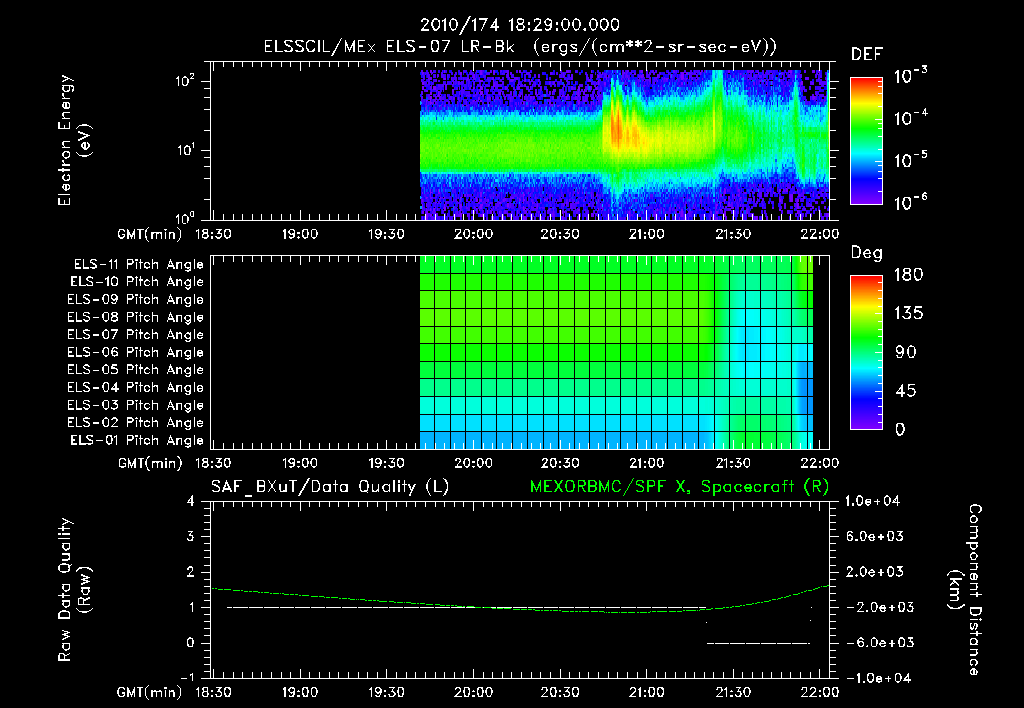The height and width of the screenshot is (708, 1024).
Task: Click the 180 value on Deg scale
Action: [908, 275]
